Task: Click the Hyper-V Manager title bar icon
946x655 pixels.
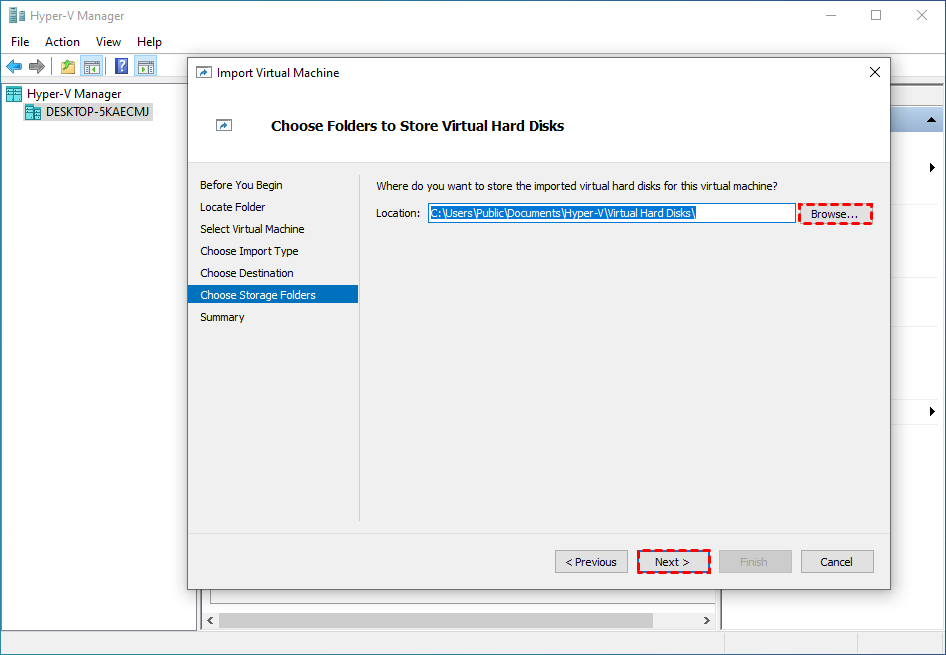Action: point(17,15)
